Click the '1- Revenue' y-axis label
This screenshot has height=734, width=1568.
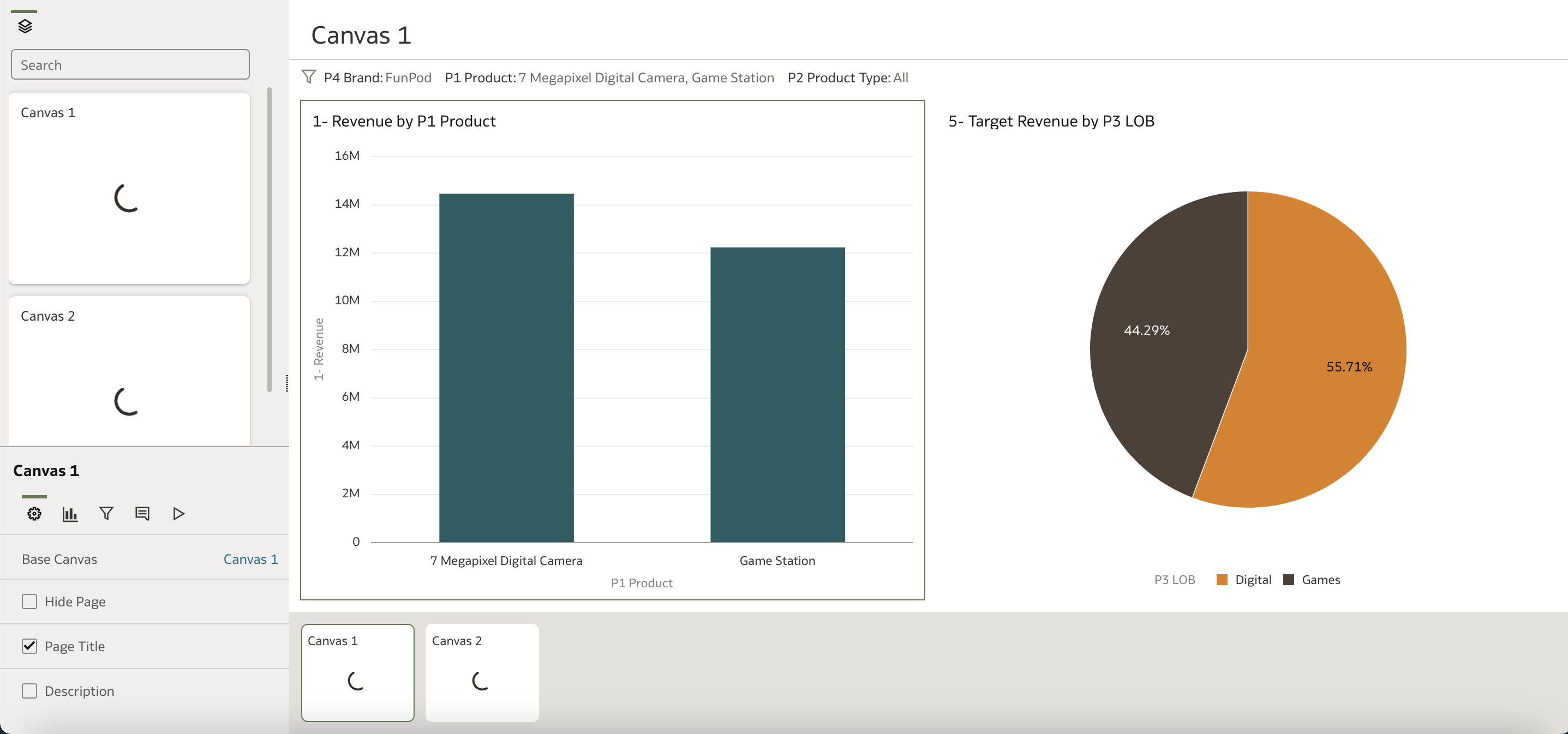tap(319, 350)
